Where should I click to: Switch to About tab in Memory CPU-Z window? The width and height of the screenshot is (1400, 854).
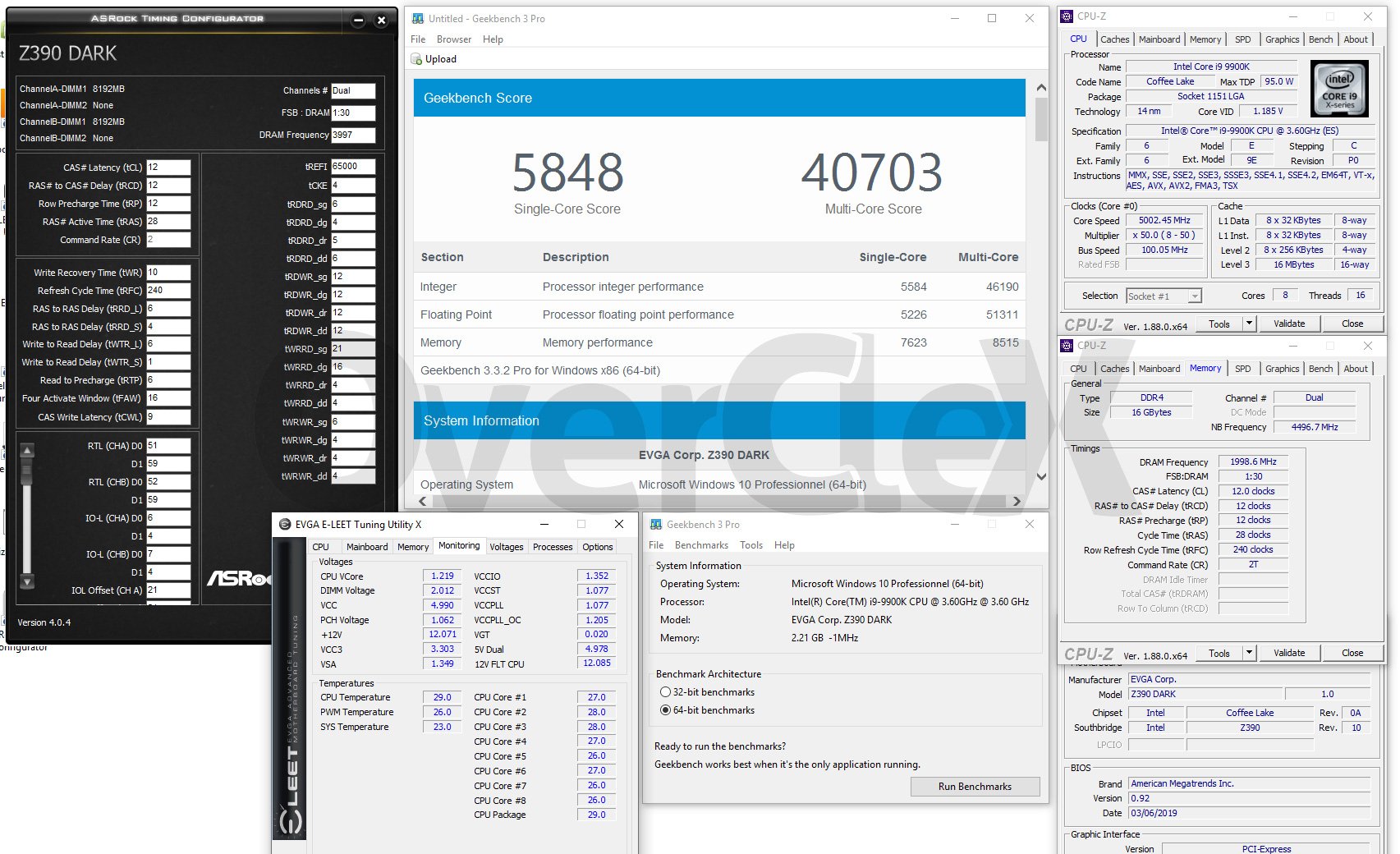pyautogui.click(x=1356, y=369)
